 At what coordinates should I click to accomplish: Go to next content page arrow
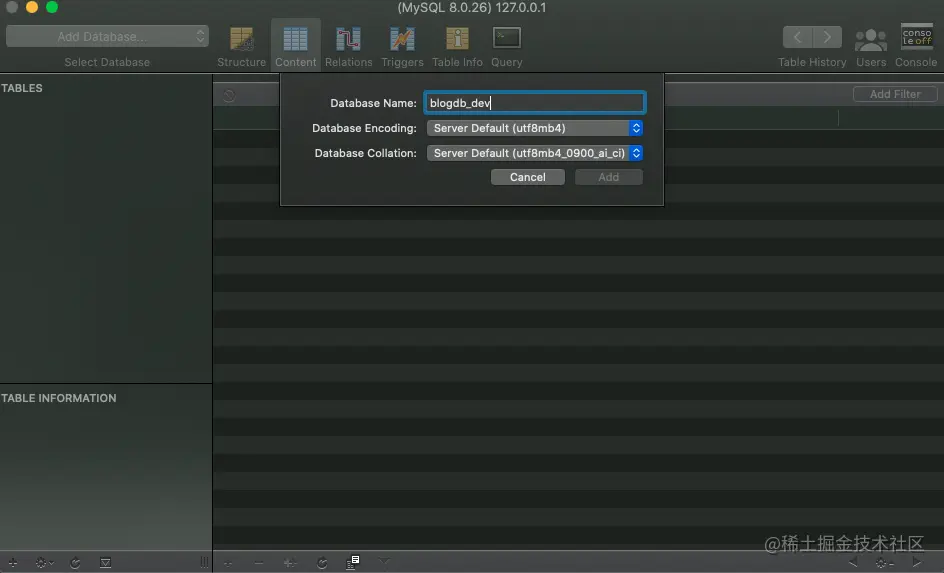click(917, 563)
